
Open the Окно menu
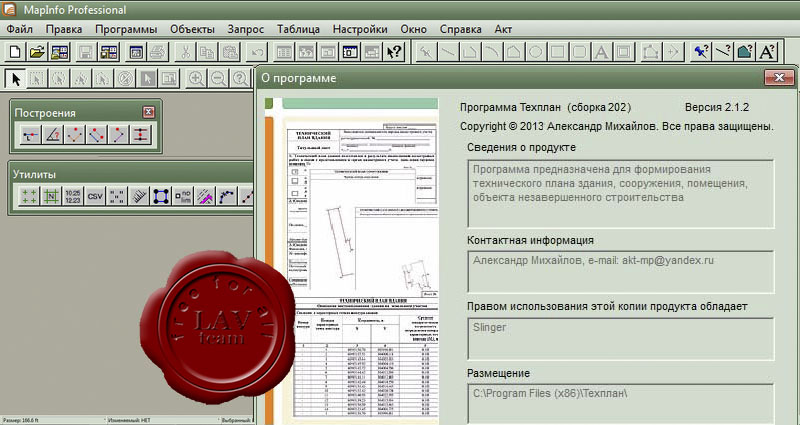tap(414, 29)
